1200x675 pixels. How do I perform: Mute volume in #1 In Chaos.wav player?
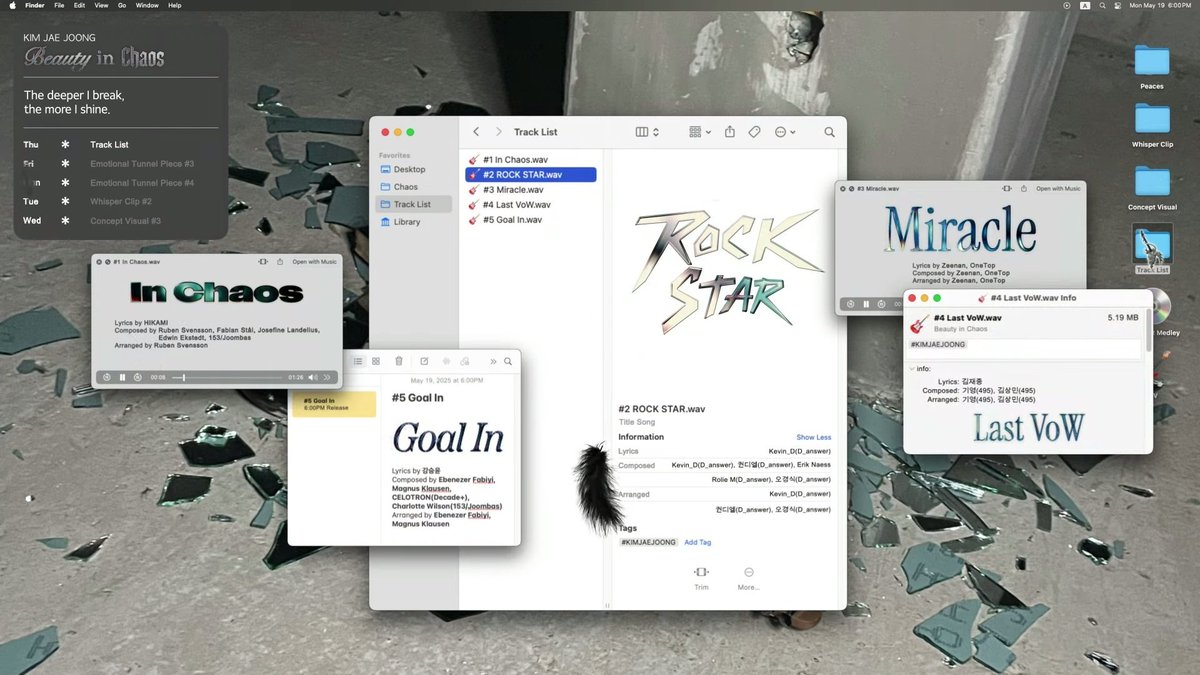pyautogui.click(x=313, y=377)
